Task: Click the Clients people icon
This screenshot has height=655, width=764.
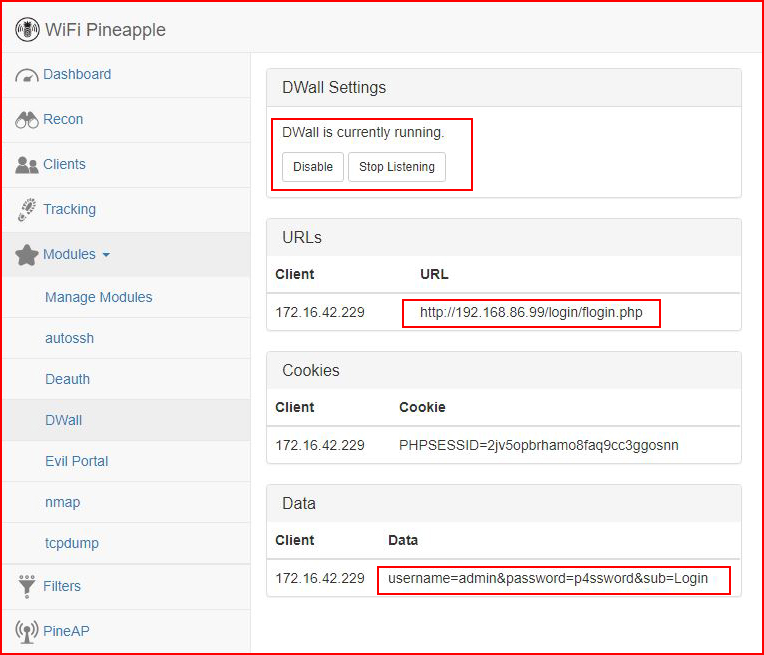Action: (x=26, y=165)
